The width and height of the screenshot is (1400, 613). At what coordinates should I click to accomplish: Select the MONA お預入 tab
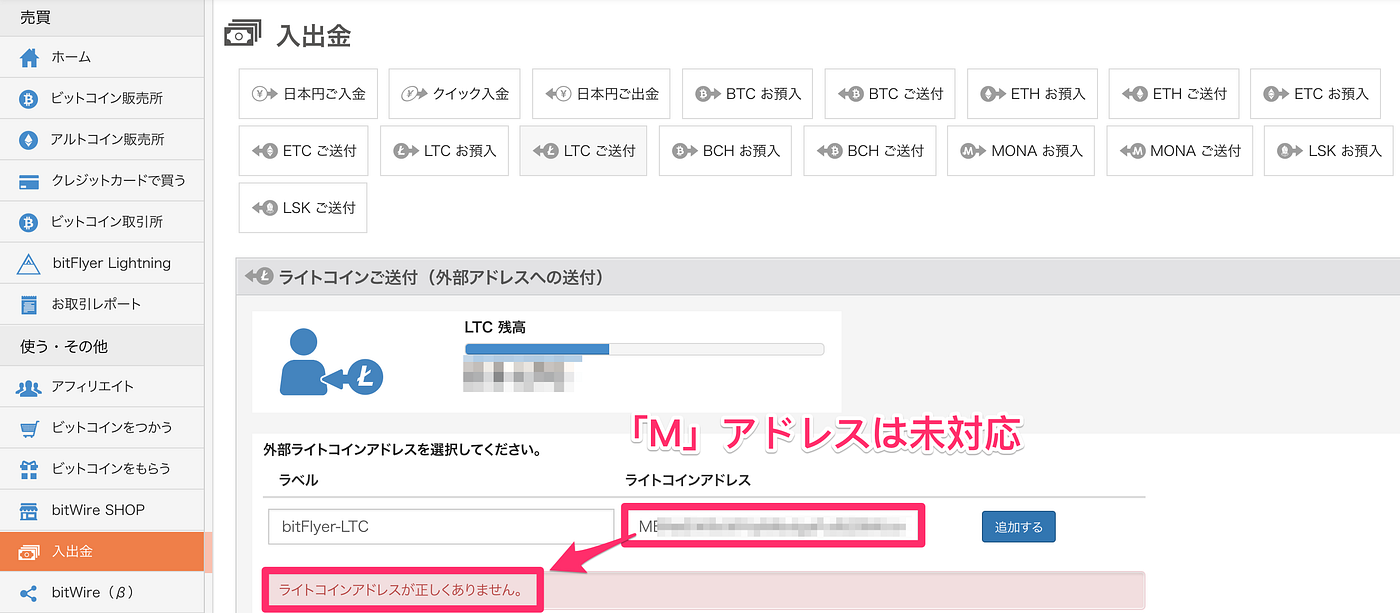[x=1021, y=151]
